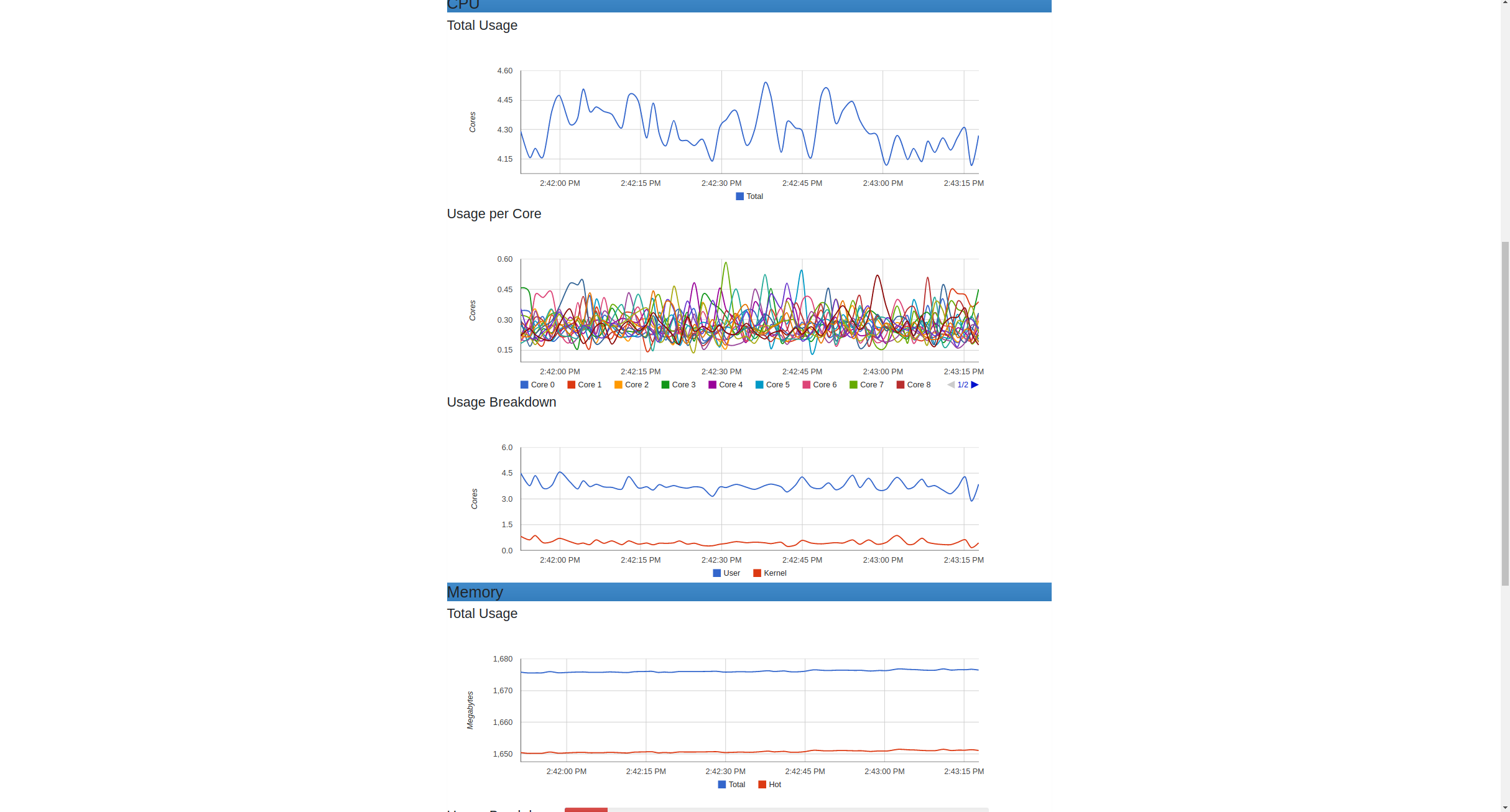Go to previous legend page arrow

(x=951, y=385)
